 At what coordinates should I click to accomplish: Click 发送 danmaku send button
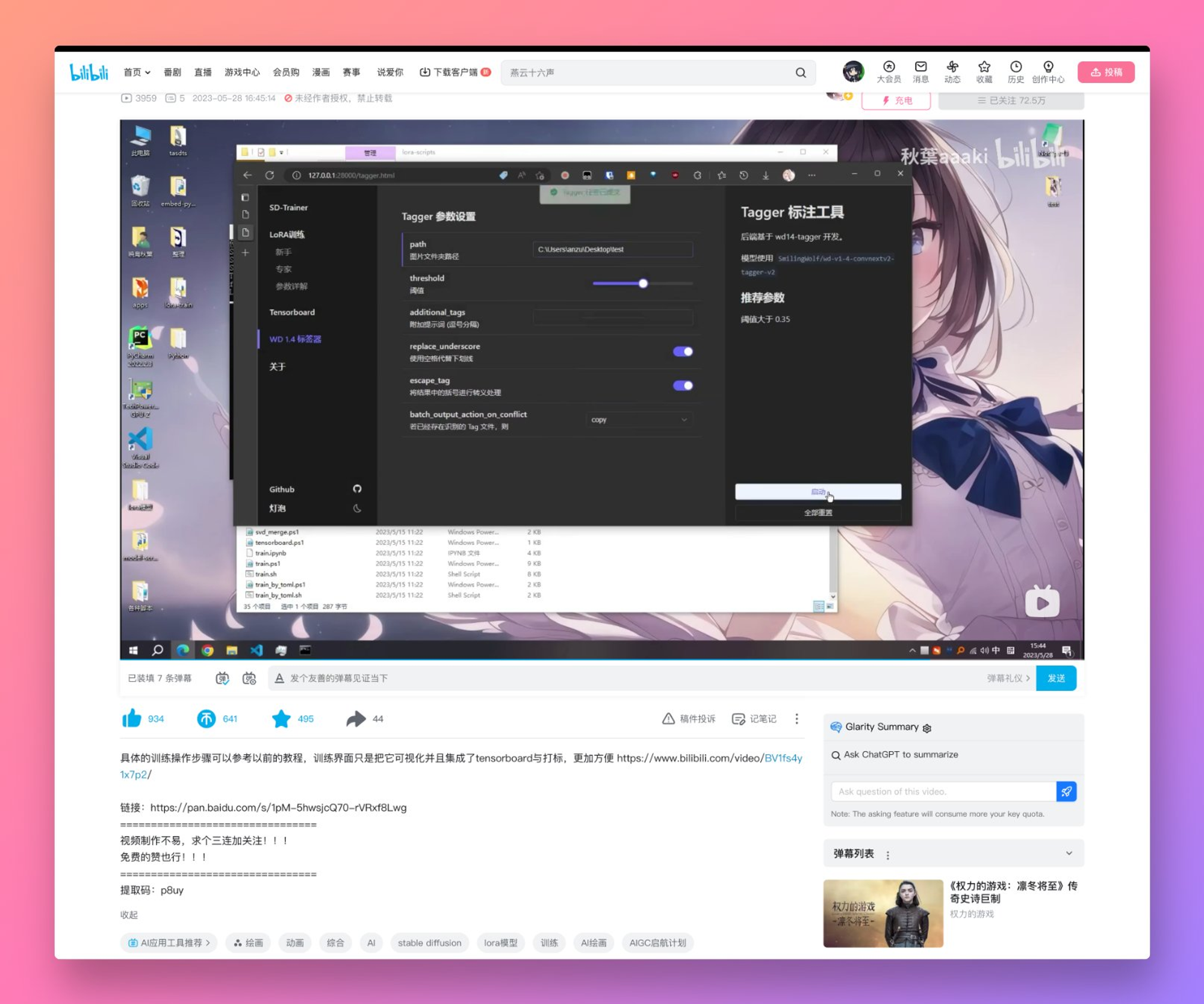pos(1056,678)
